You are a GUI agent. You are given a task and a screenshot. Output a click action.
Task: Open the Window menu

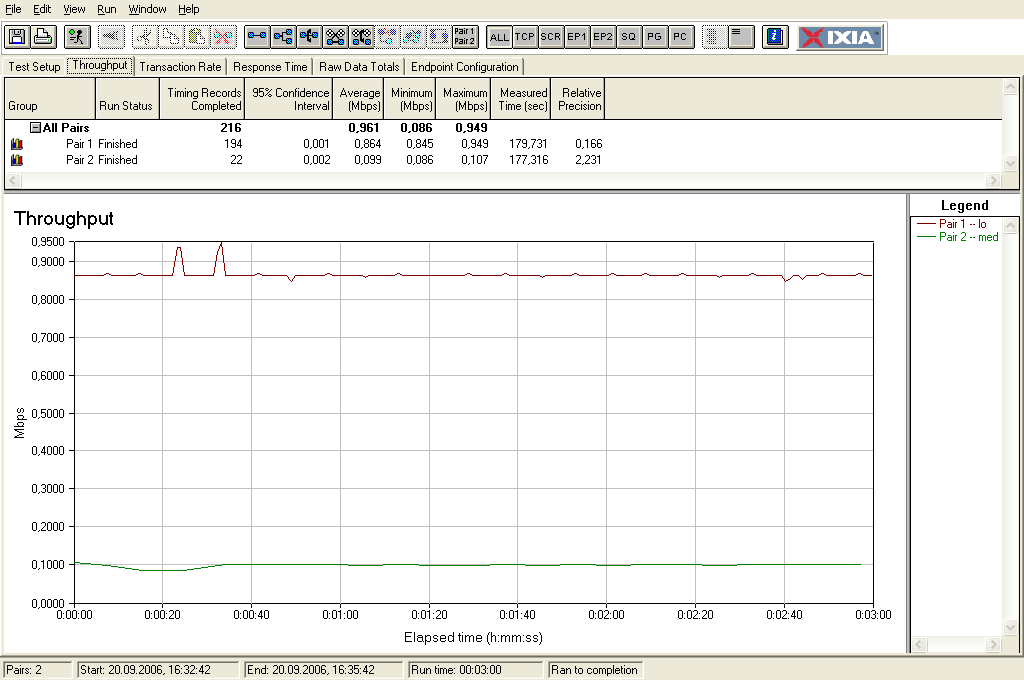(x=147, y=9)
